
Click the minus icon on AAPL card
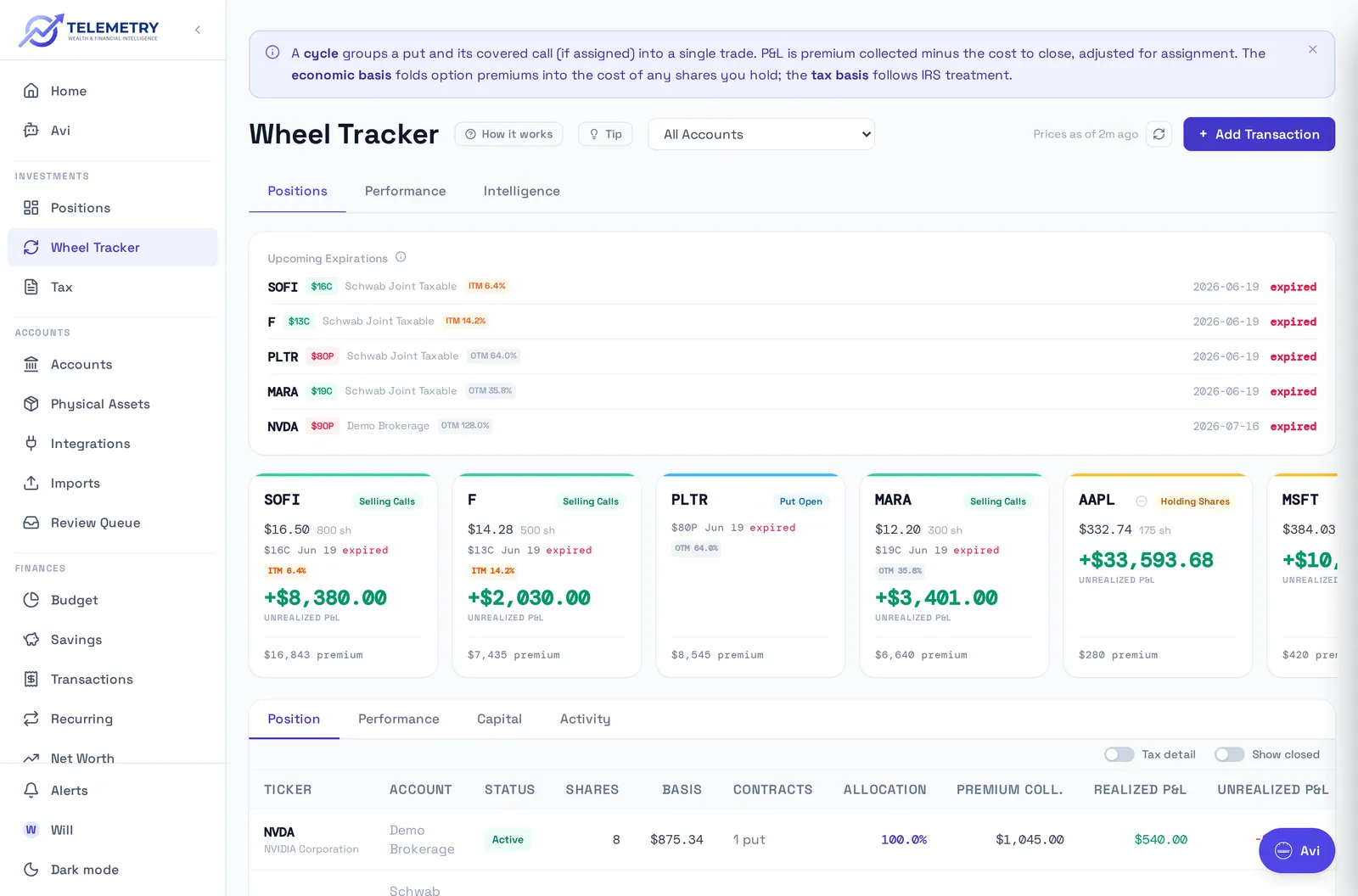1142,501
